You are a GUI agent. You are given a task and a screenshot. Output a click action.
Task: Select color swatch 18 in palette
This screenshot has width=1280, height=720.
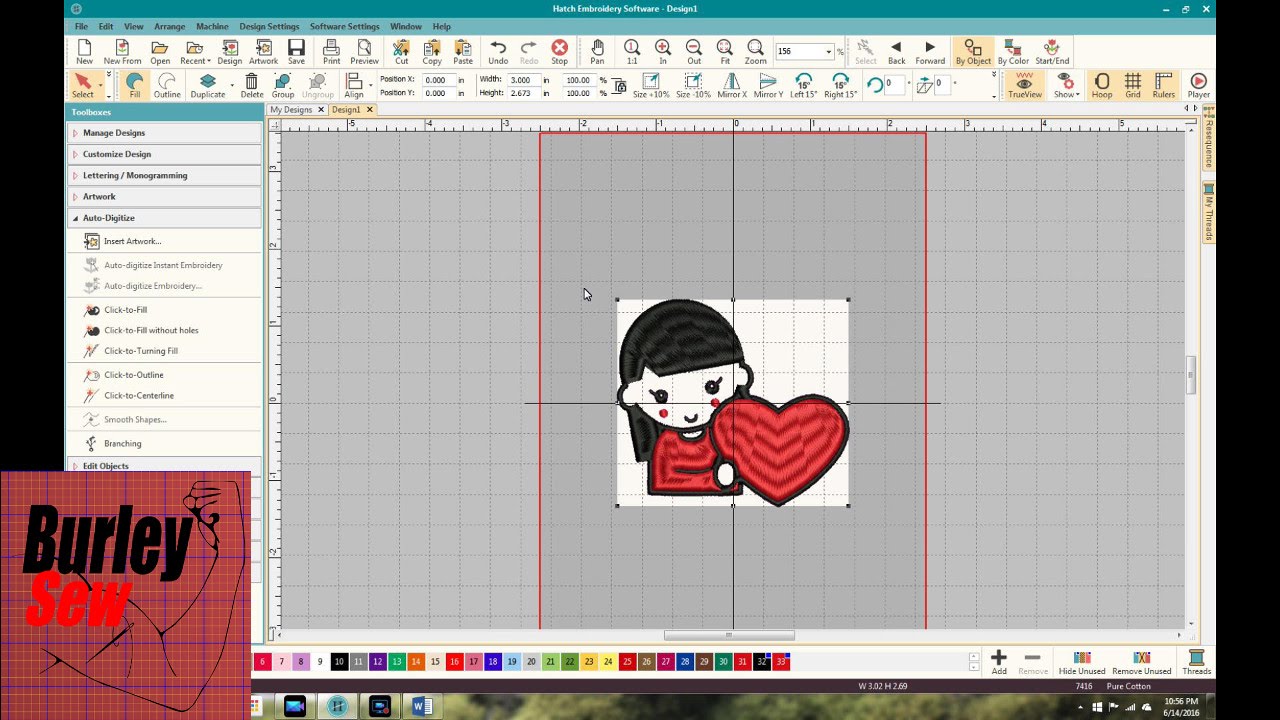492,662
